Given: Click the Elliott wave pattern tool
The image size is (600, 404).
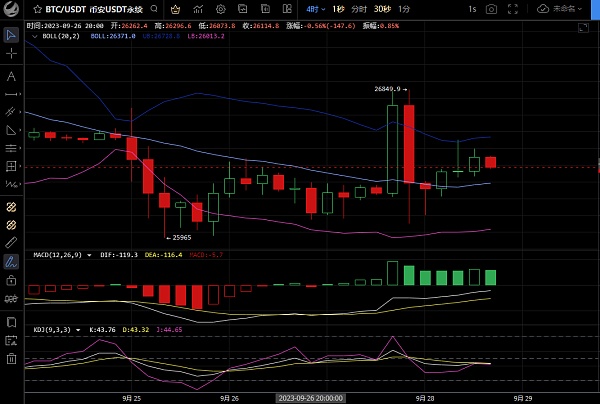Looking at the screenshot, I should tap(11, 185).
